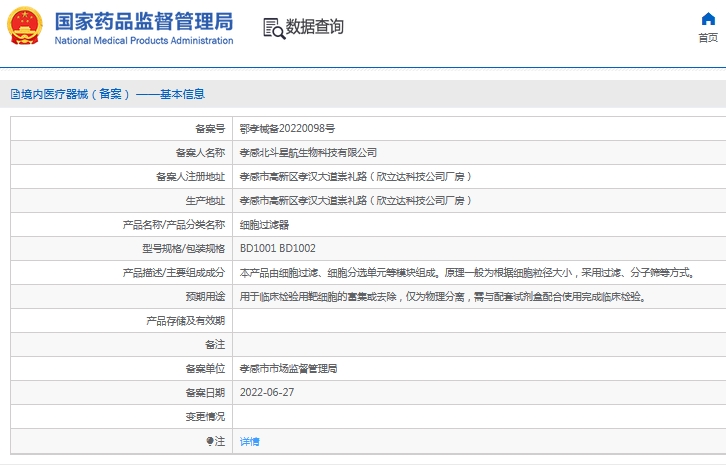The height and width of the screenshot is (465, 726).
Task: Click the 国家药品监督管理局 site title
Action: tap(144, 21)
